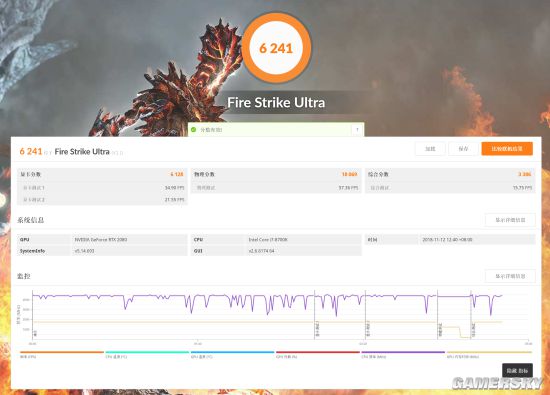Show detailed system information button
Image resolution: width=550 pixels, height=395 pixels.
pyautogui.click(x=510, y=220)
